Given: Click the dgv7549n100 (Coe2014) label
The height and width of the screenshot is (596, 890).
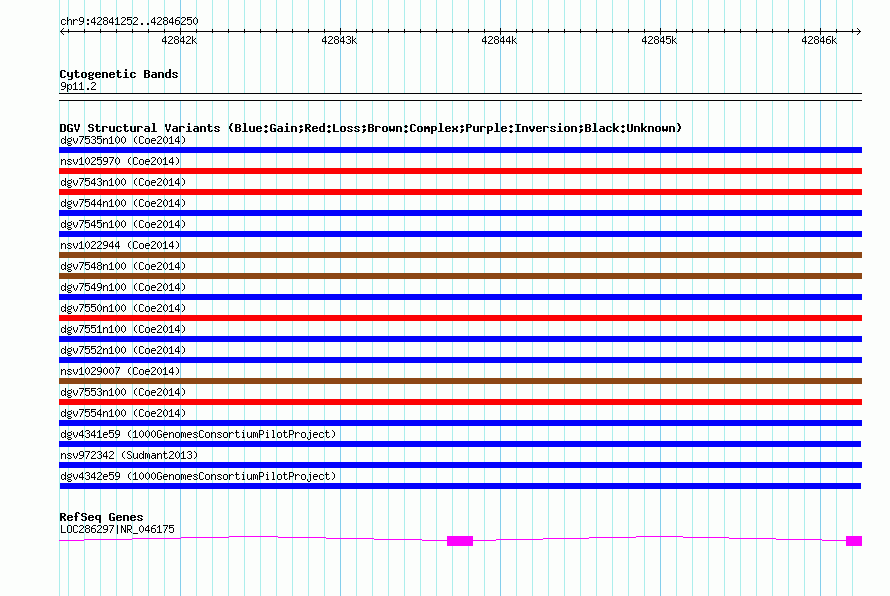Looking at the screenshot, I should click(x=123, y=287).
